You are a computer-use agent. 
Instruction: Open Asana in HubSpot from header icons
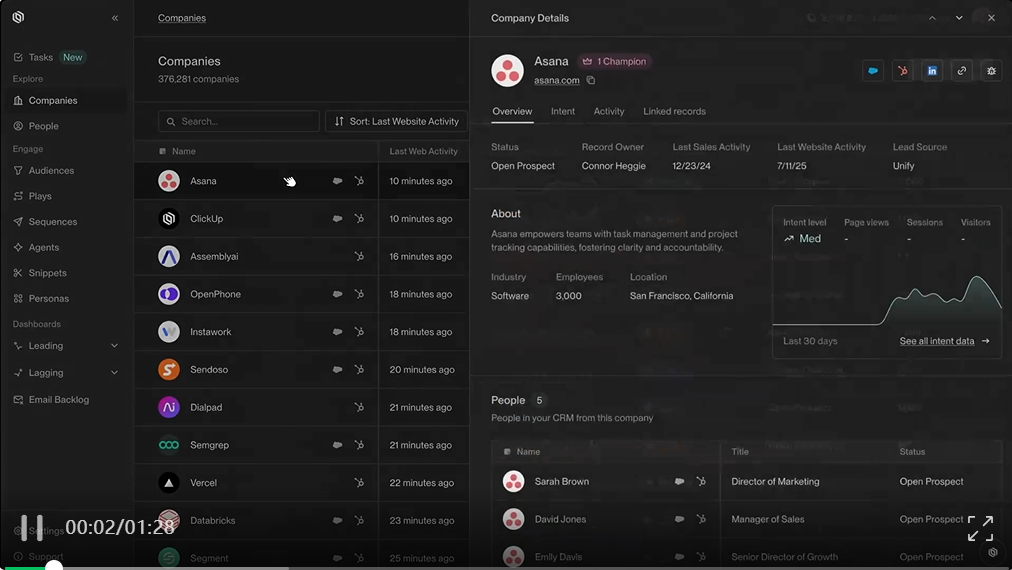pyautogui.click(x=903, y=71)
